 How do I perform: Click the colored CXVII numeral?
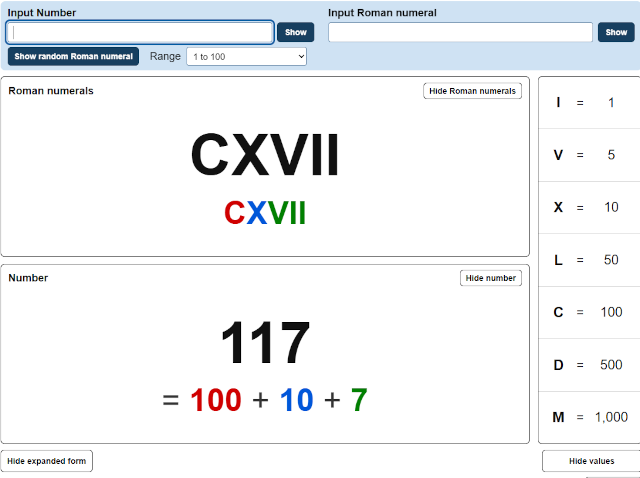[265, 213]
